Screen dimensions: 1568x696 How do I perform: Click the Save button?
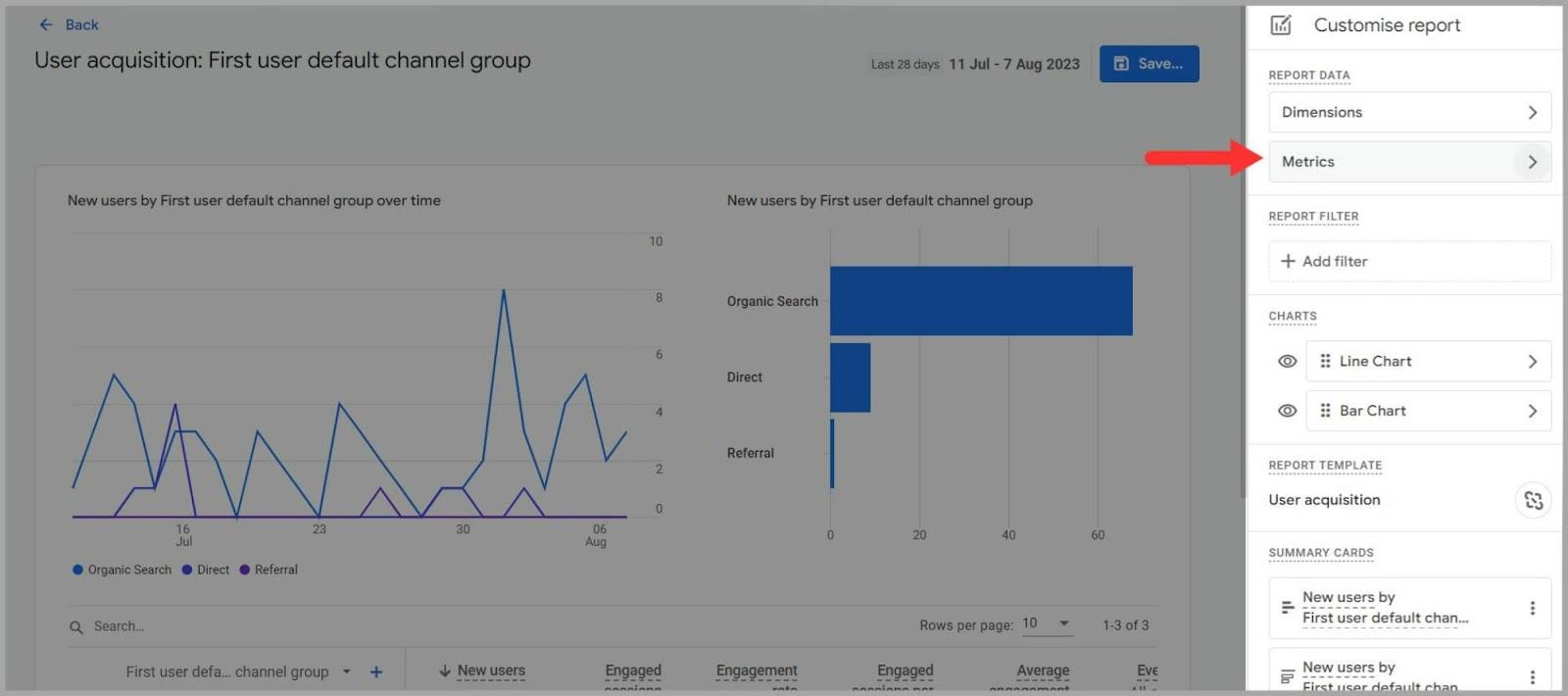pos(1149,64)
